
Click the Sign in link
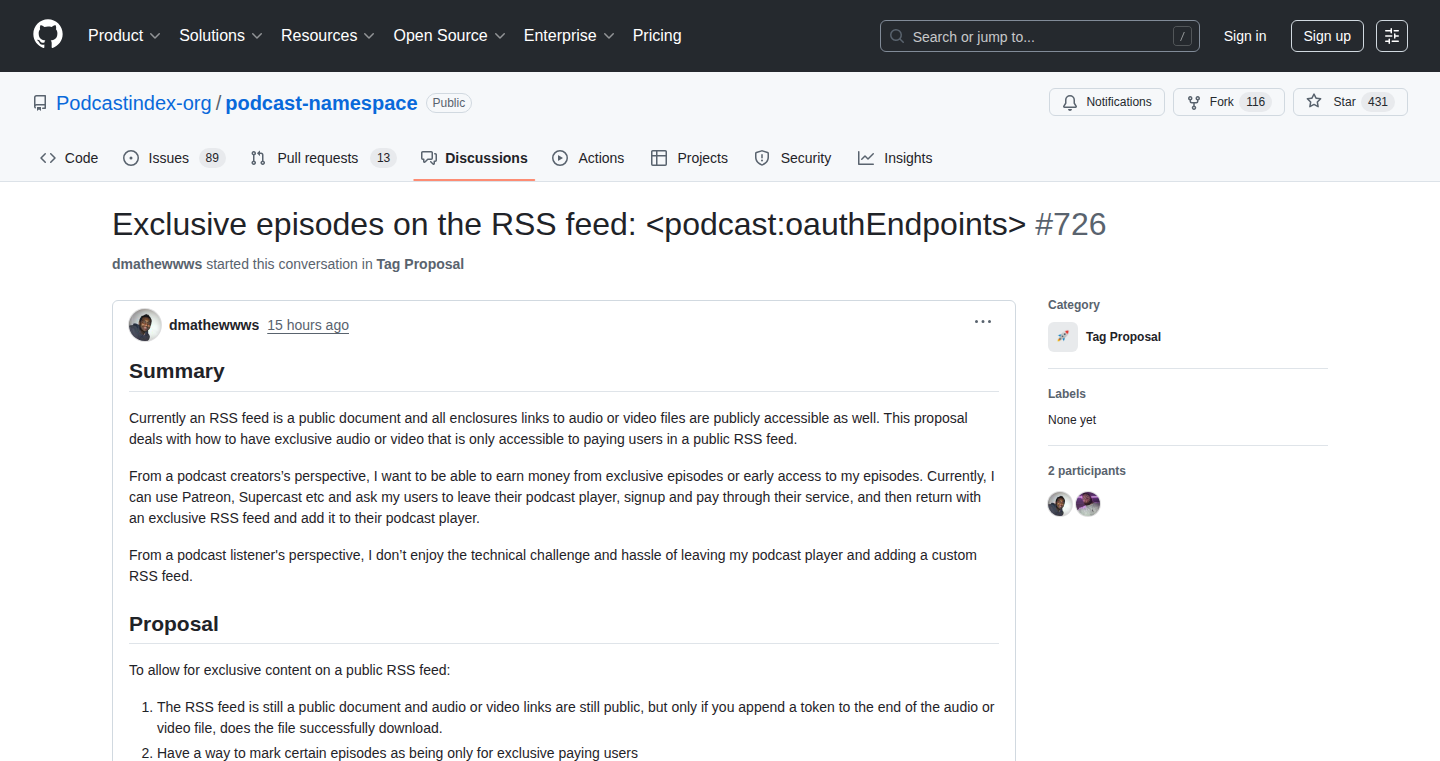[x=1245, y=36]
